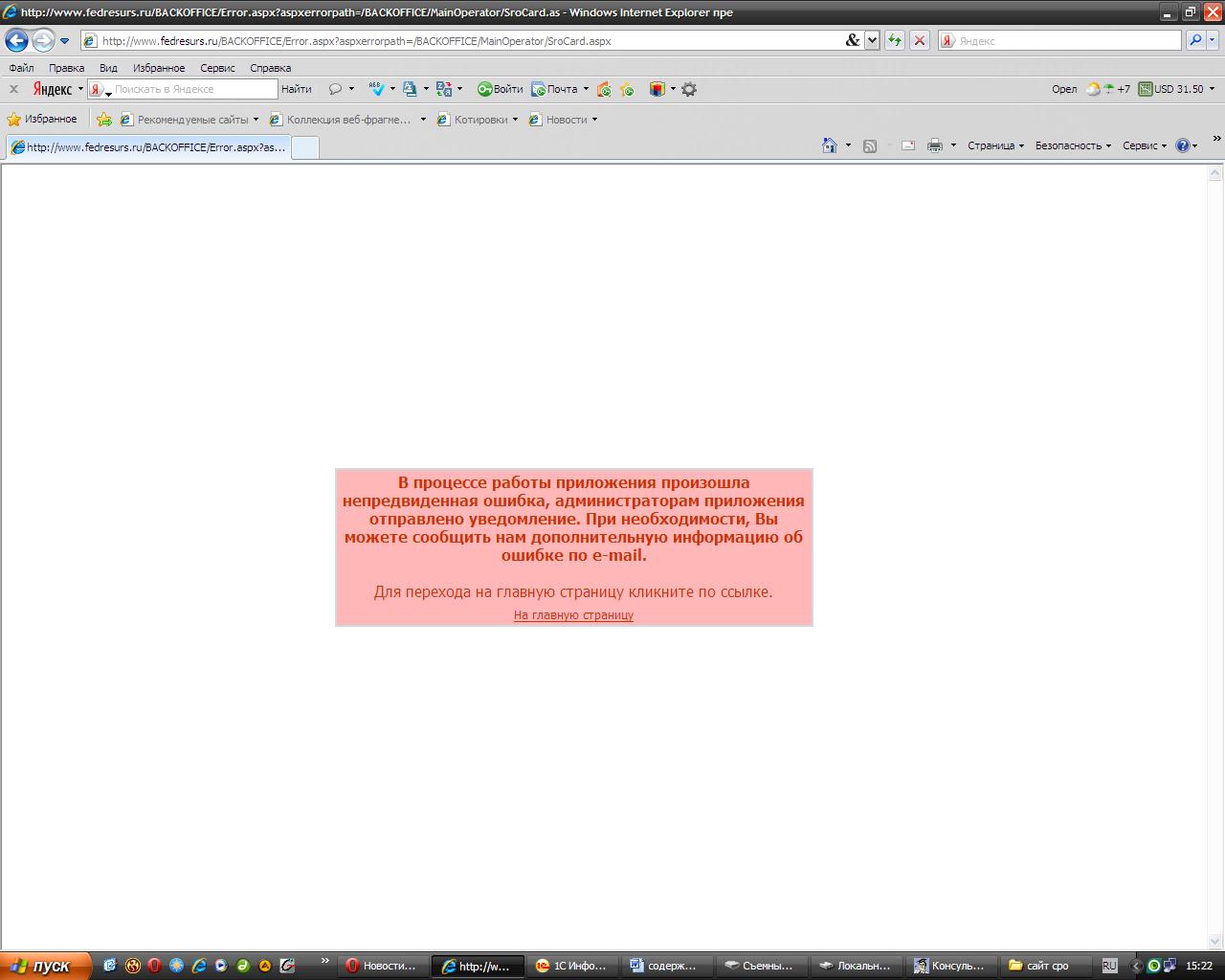
Task: Click the 'На главную страницу' link
Action: [x=573, y=615]
